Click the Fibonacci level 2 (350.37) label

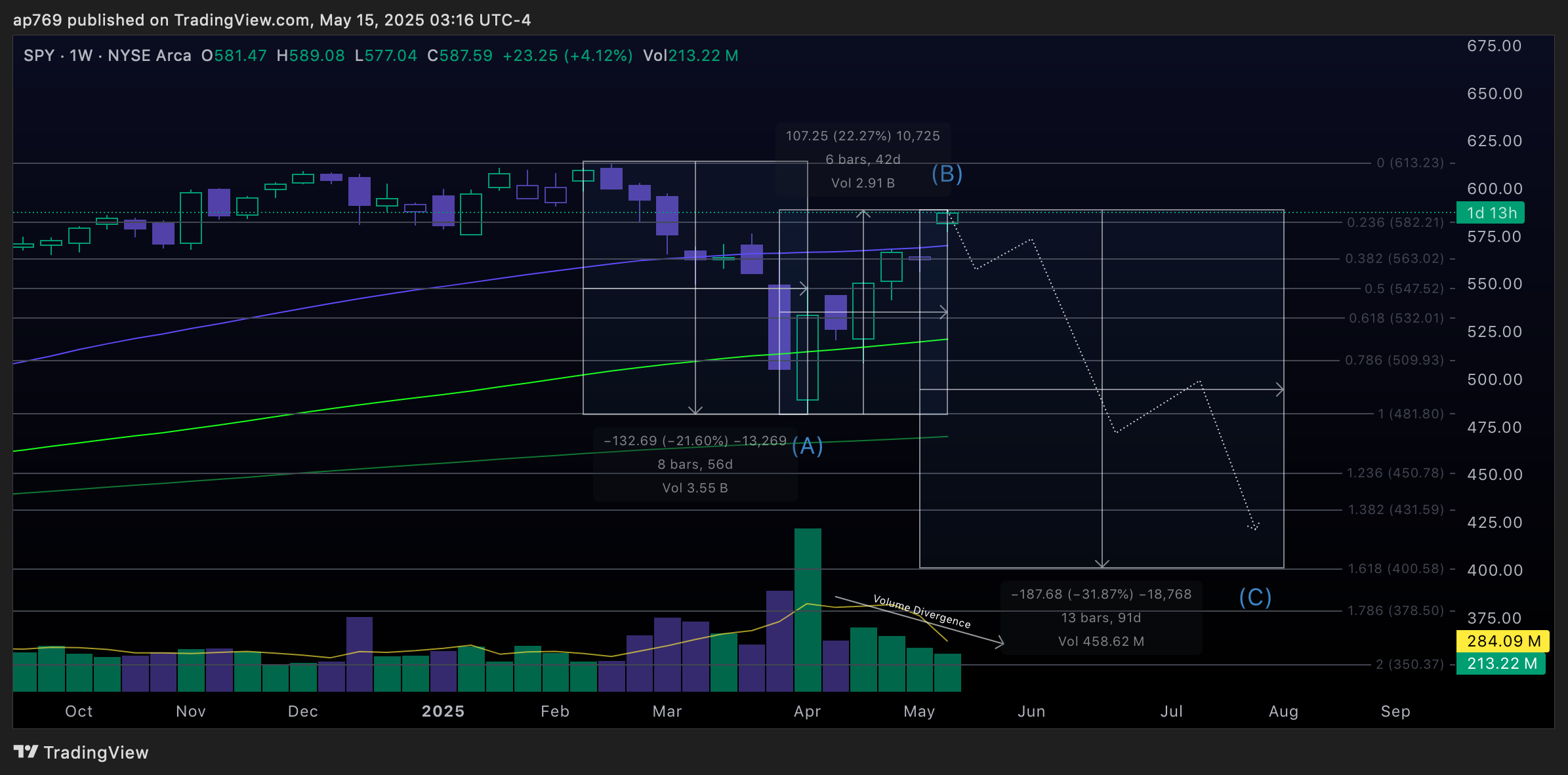click(1410, 664)
